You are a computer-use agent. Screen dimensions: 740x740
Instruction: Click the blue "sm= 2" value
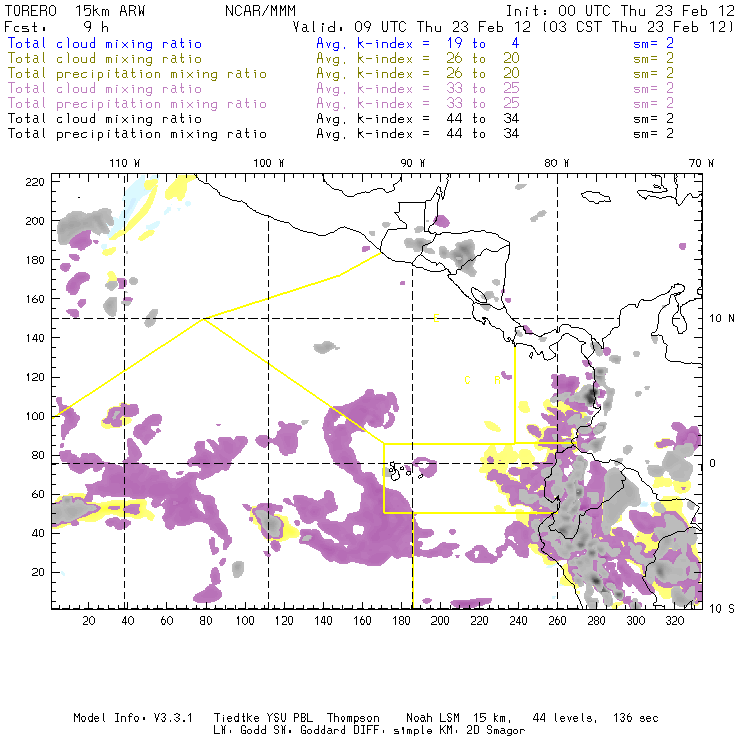(653, 43)
